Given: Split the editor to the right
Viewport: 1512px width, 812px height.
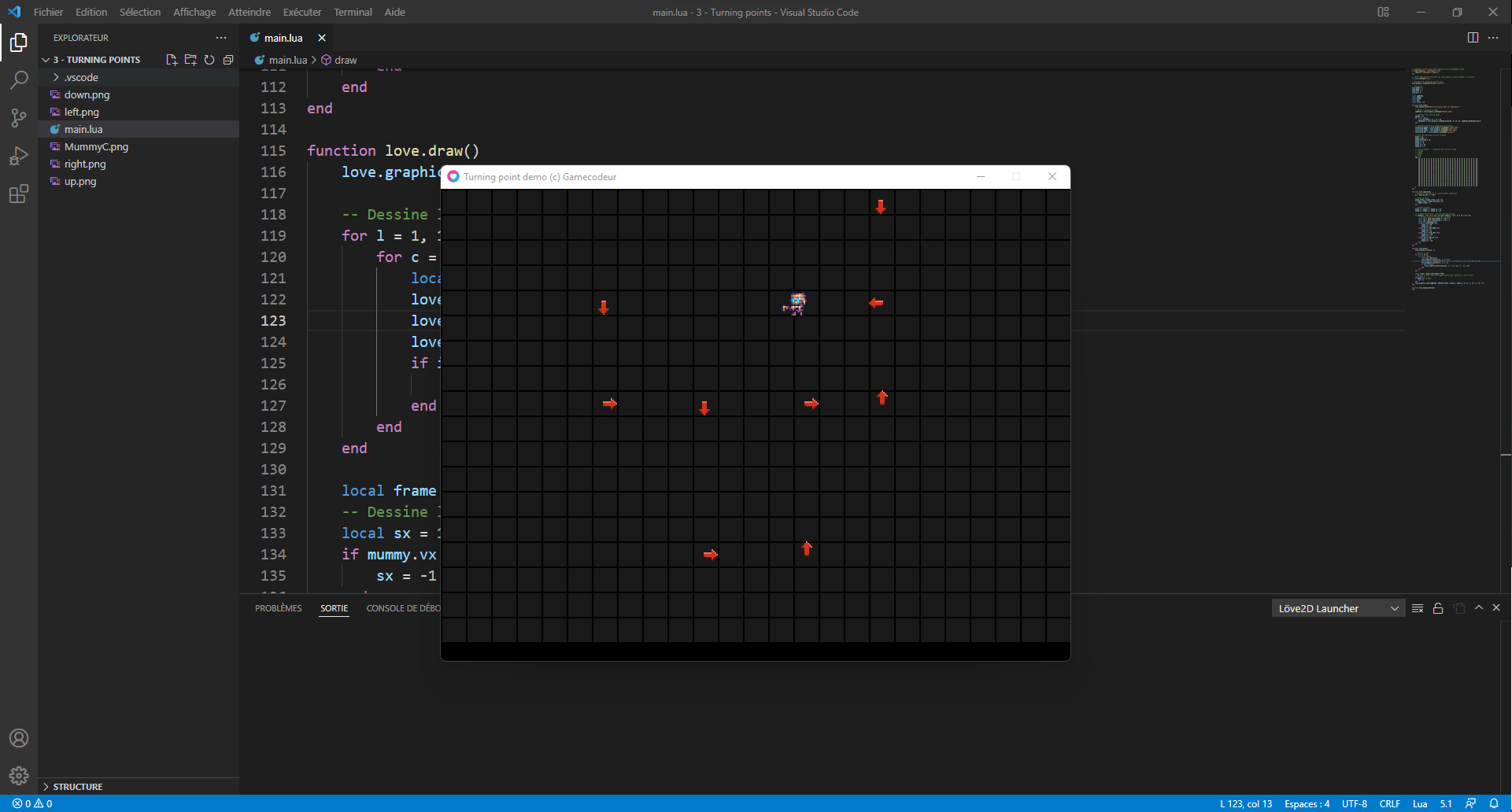Looking at the screenshot, I should tap(1473, 38).
